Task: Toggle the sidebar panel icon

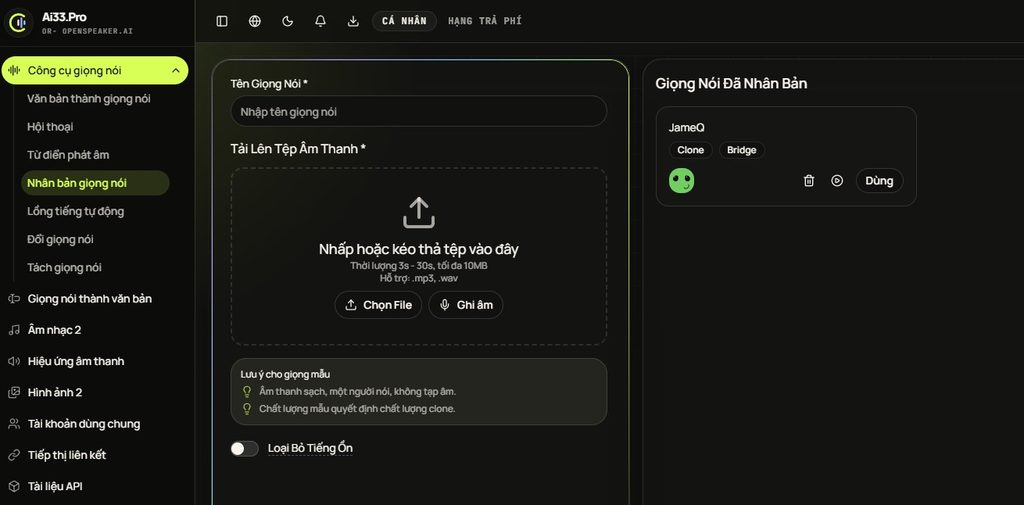Action: coord(222,21)
